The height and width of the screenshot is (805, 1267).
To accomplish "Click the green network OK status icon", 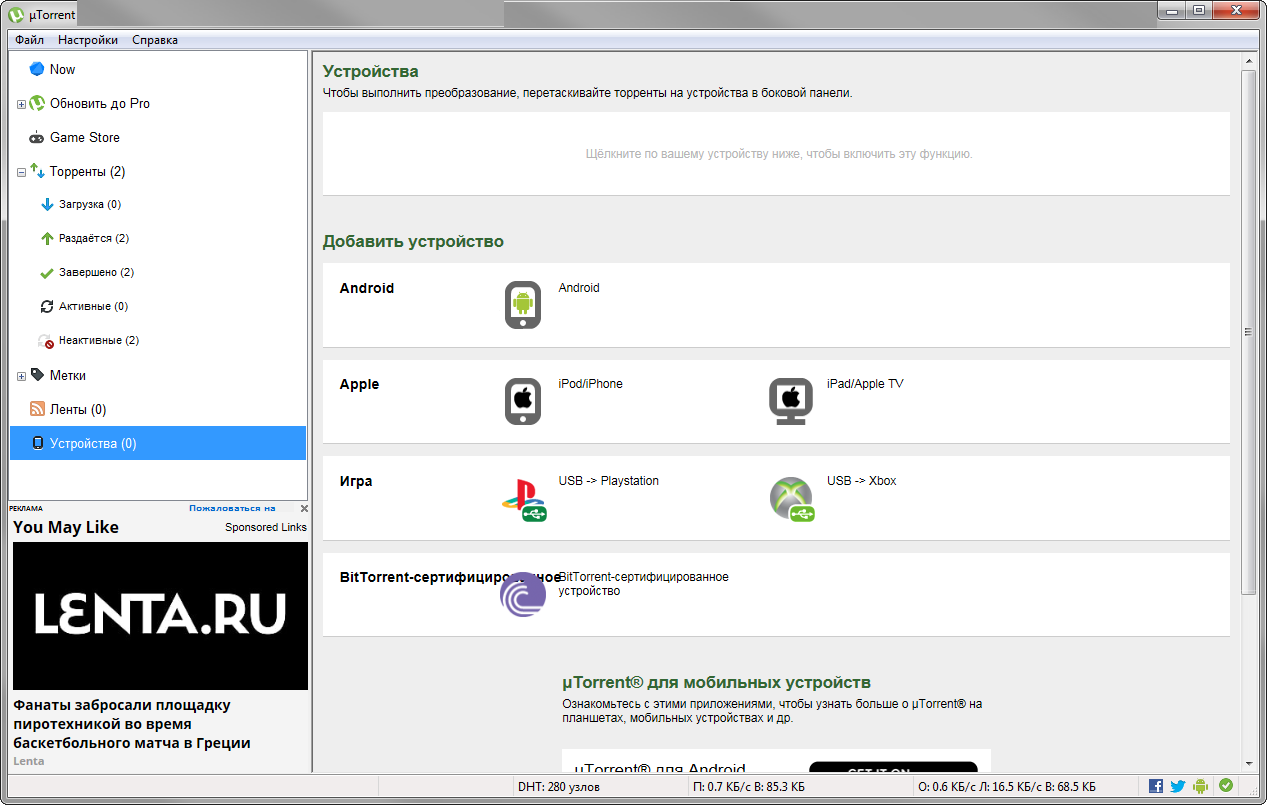I will tap(1225, 786).
